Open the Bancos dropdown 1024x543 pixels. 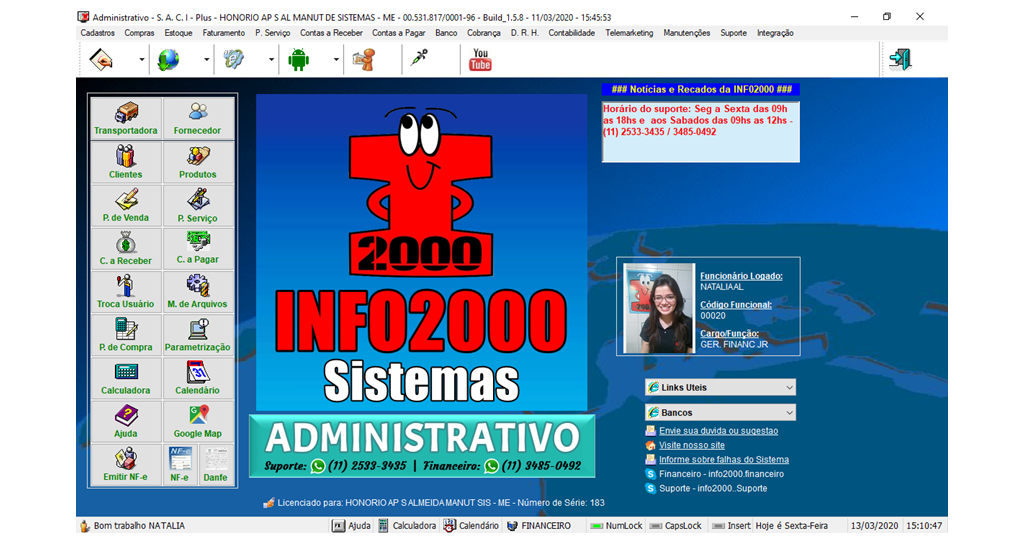click(720, 412)
